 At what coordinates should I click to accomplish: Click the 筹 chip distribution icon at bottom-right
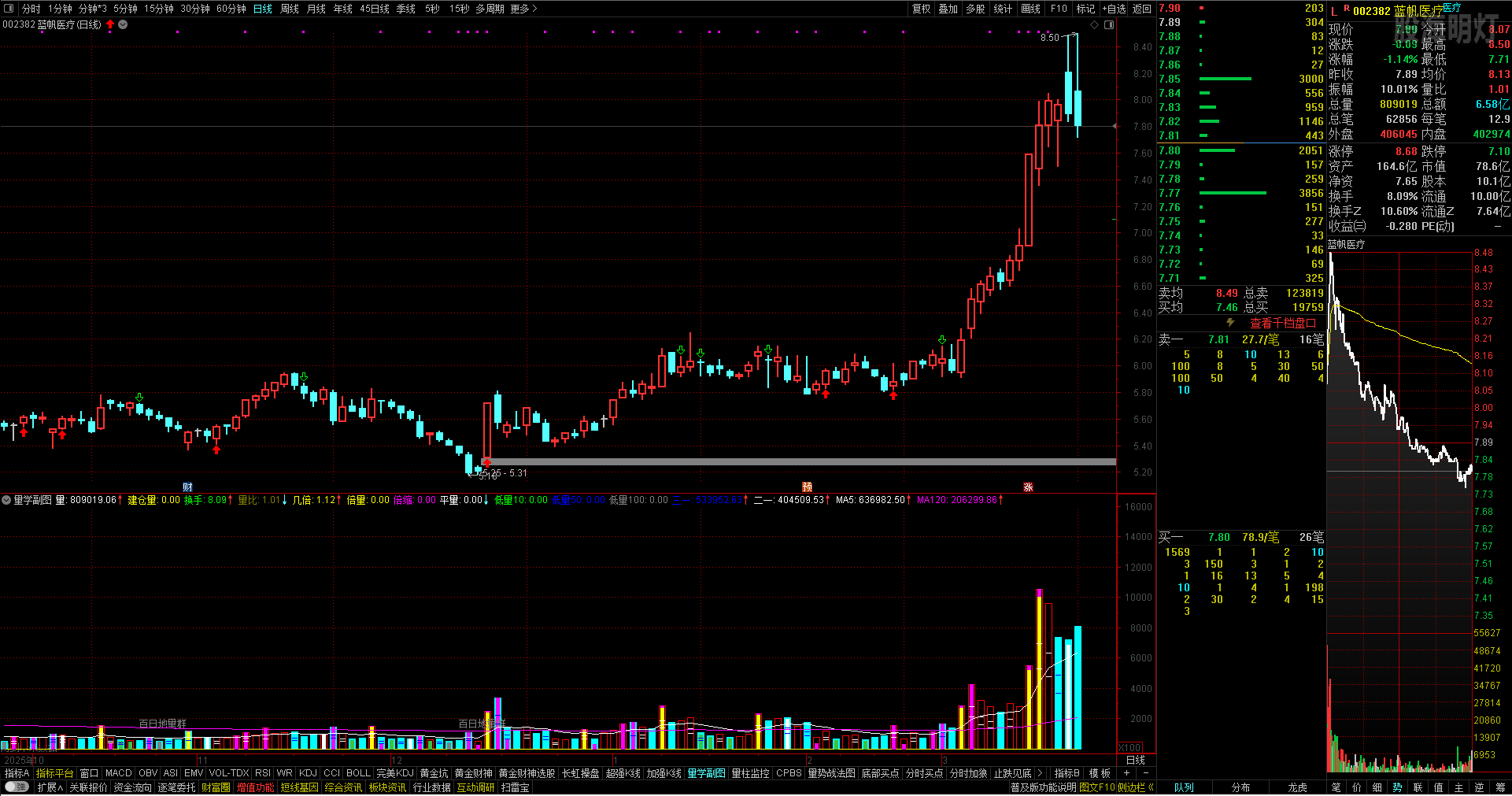tap(1500, 787)
